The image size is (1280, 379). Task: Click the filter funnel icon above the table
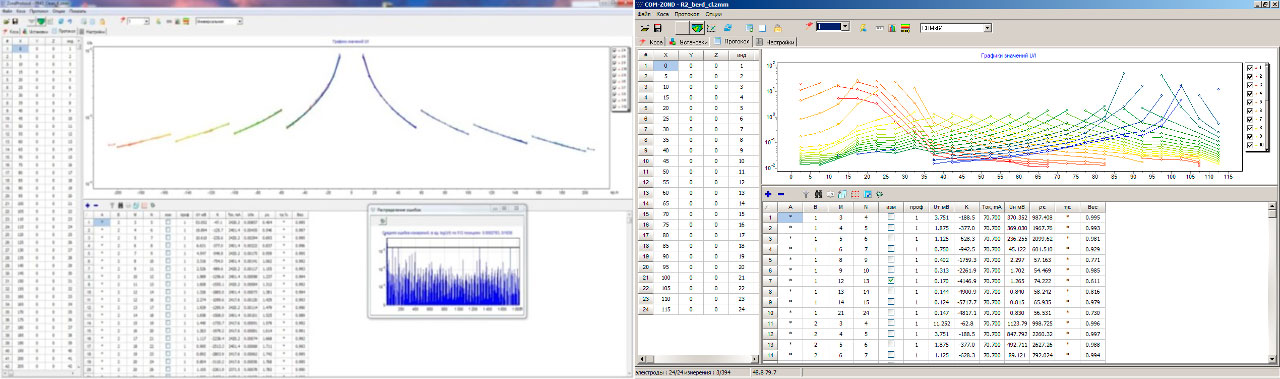806,194
